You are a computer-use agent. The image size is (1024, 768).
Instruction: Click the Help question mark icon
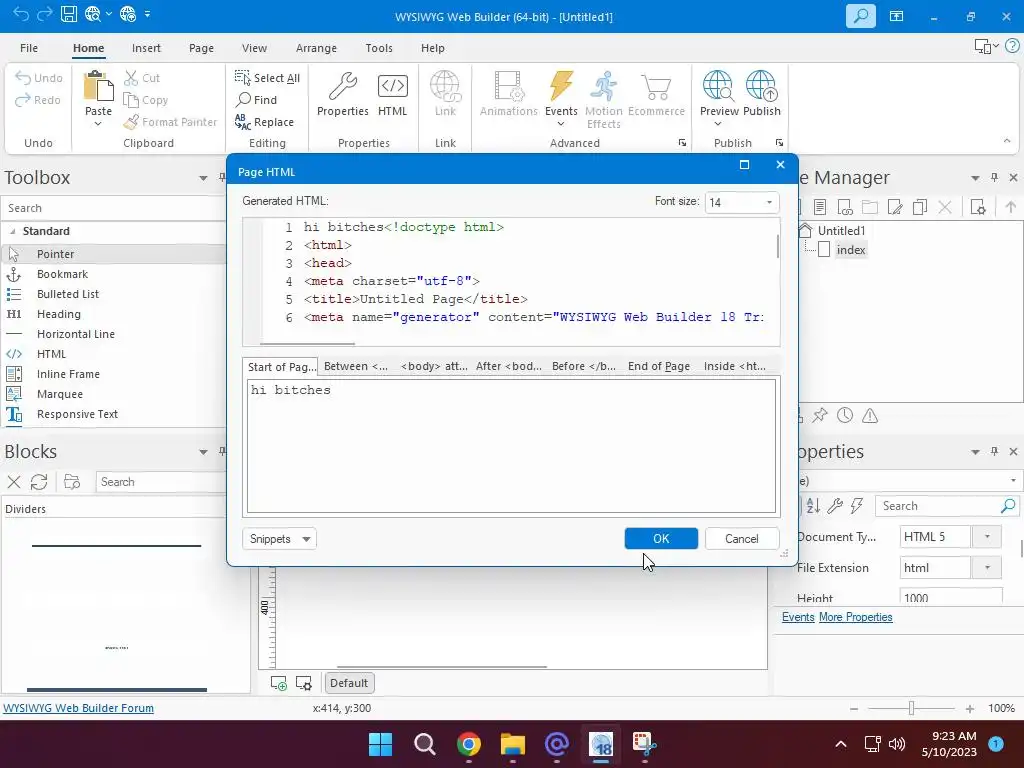pyautogui.click(x=1013, y=46)
